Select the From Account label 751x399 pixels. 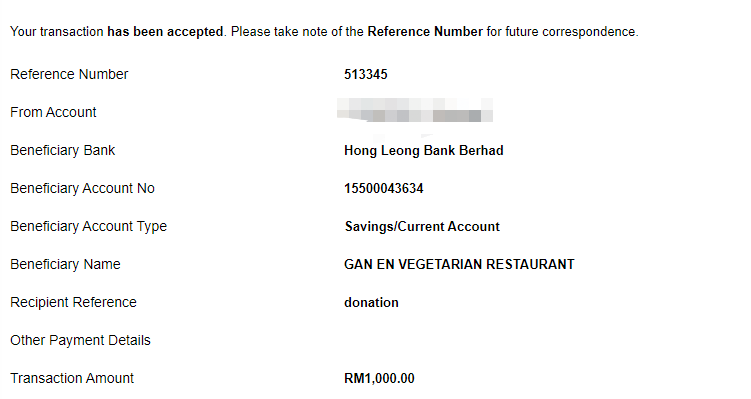[53, 112]
